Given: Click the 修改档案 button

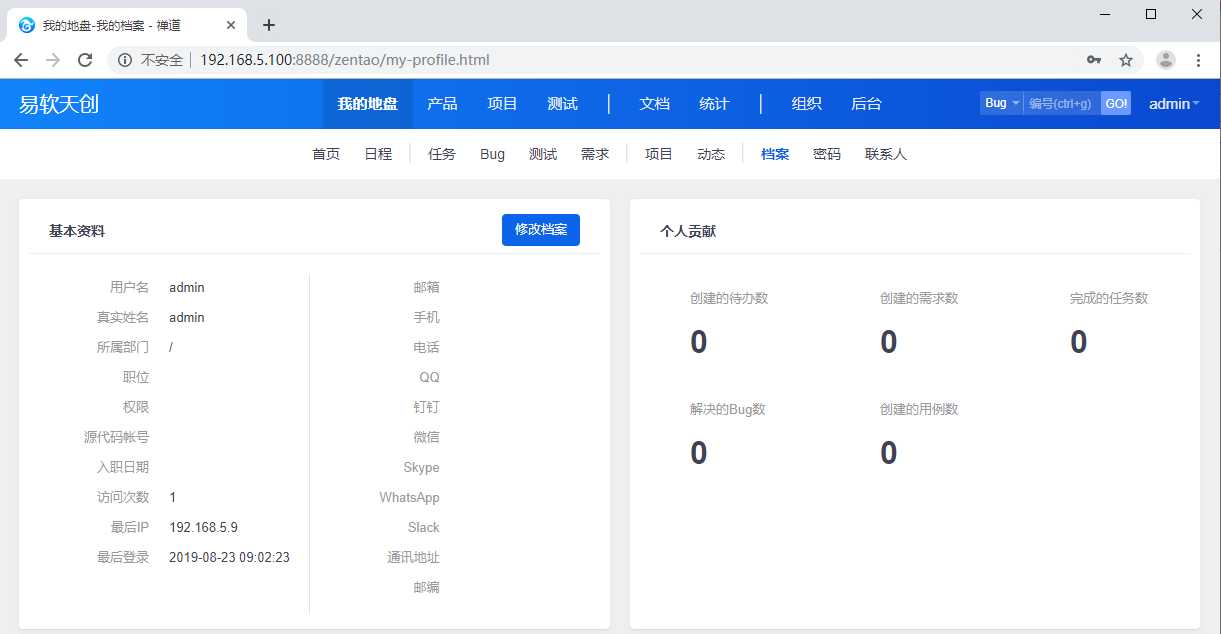Looking at the screenshot, I should tap(540, 229).
